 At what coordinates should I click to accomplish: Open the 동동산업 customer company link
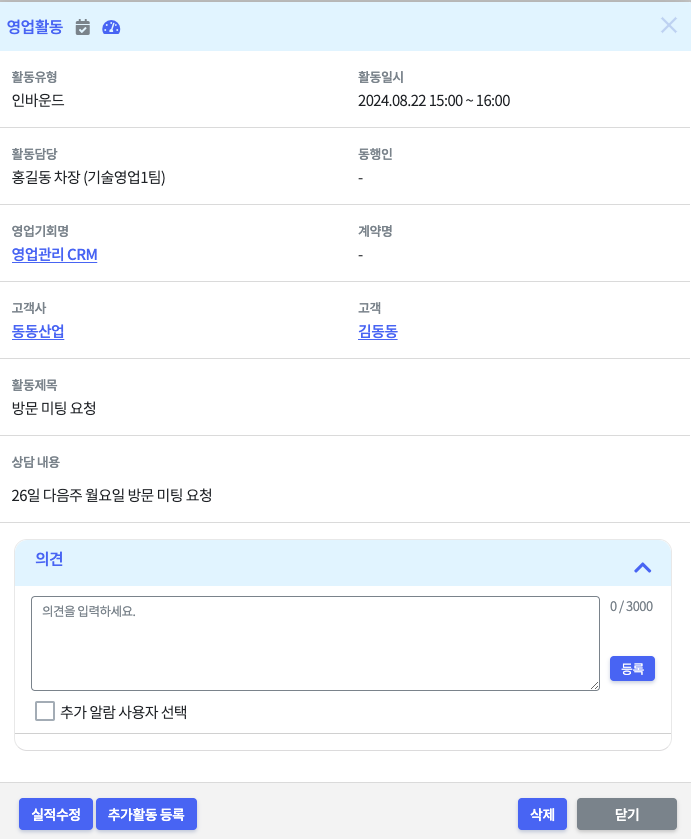[38, 332]
